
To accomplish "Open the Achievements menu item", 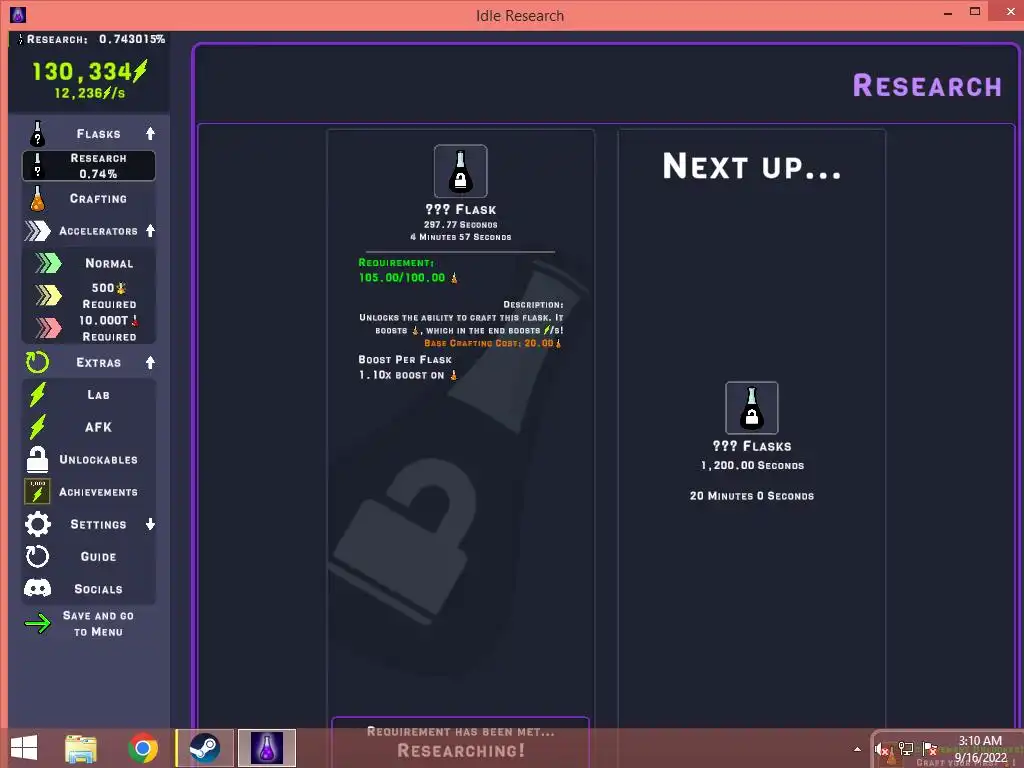I will click(x=98, y=492).
